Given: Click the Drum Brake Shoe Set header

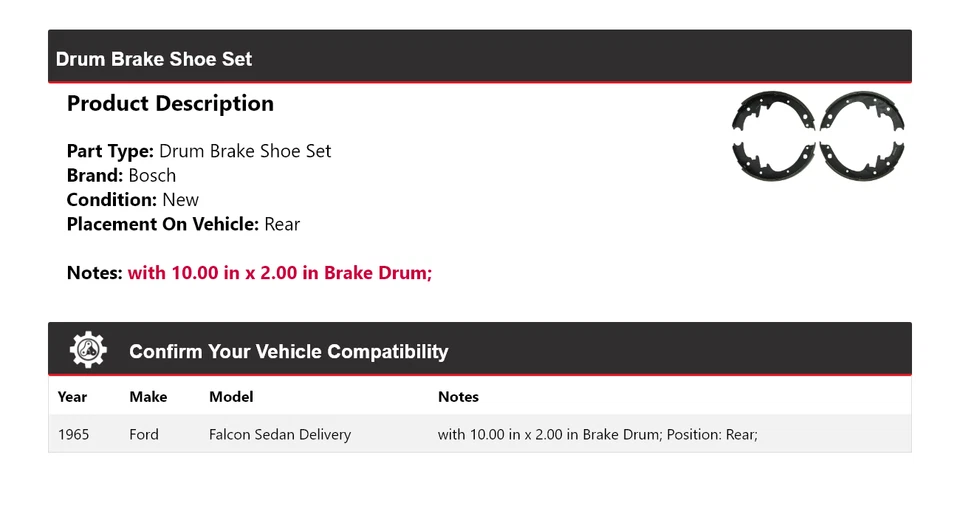Looking at the screenshot, I should [154, 59].
